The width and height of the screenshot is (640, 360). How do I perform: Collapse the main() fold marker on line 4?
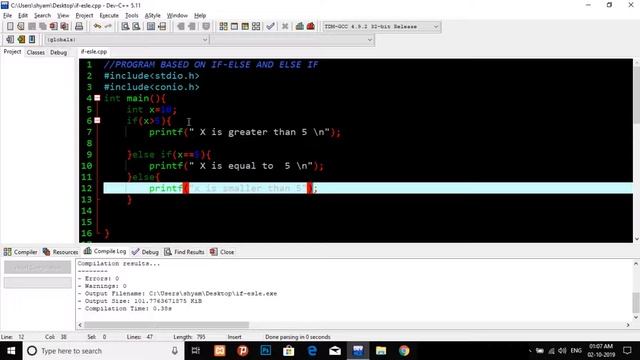(97, 98)
